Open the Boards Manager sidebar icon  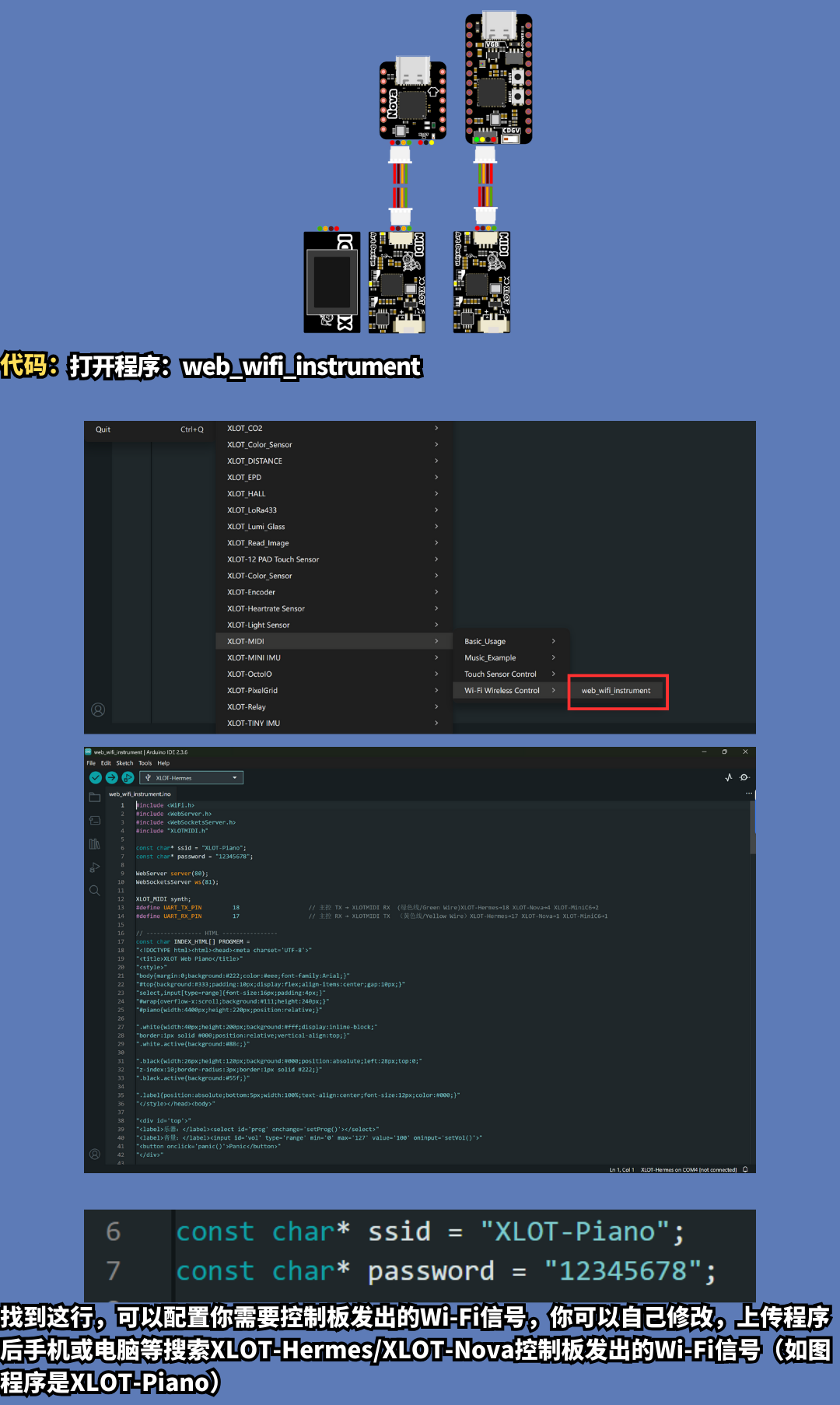95,821
